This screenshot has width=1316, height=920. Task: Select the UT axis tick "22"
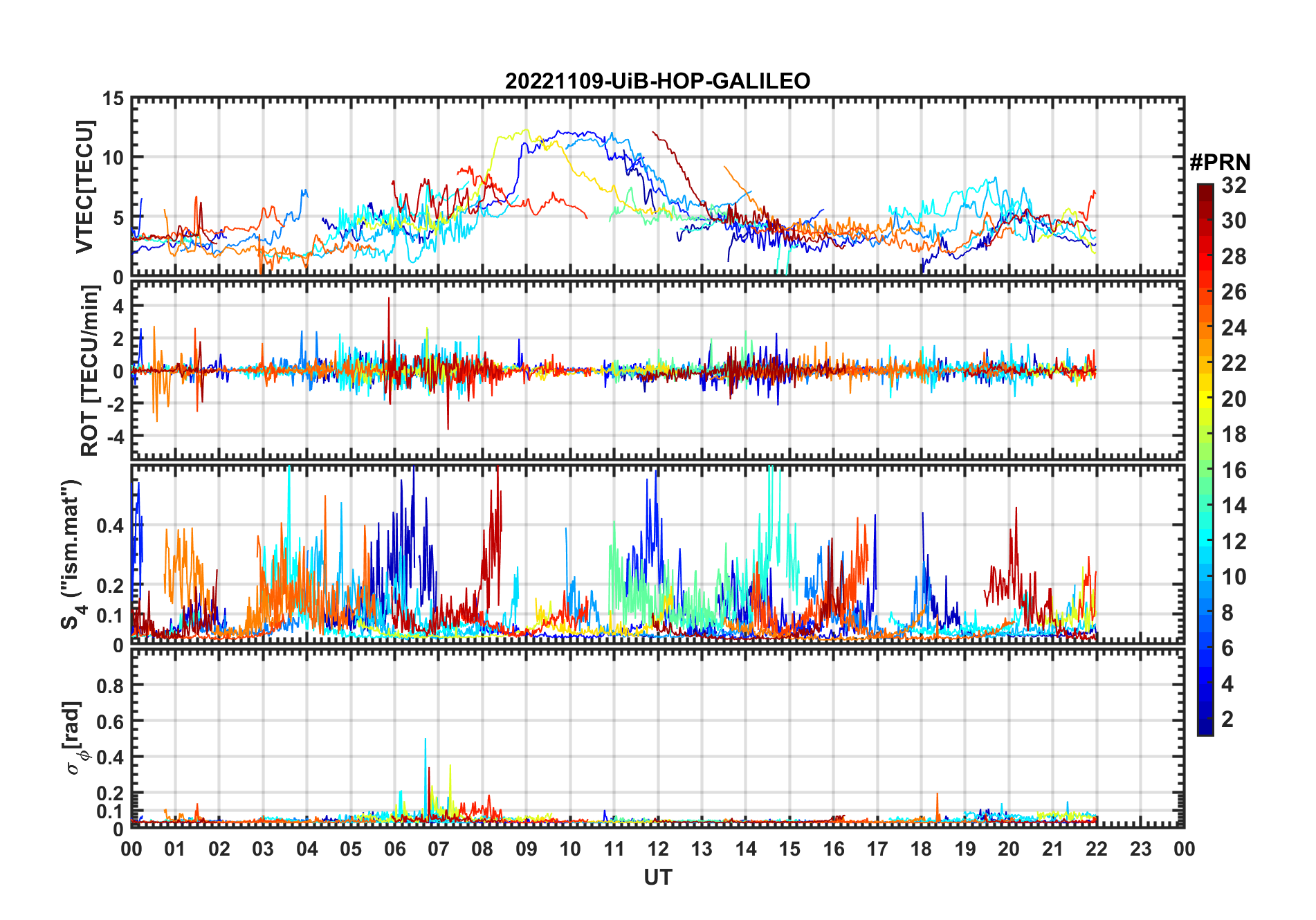tap(1097, 849)
